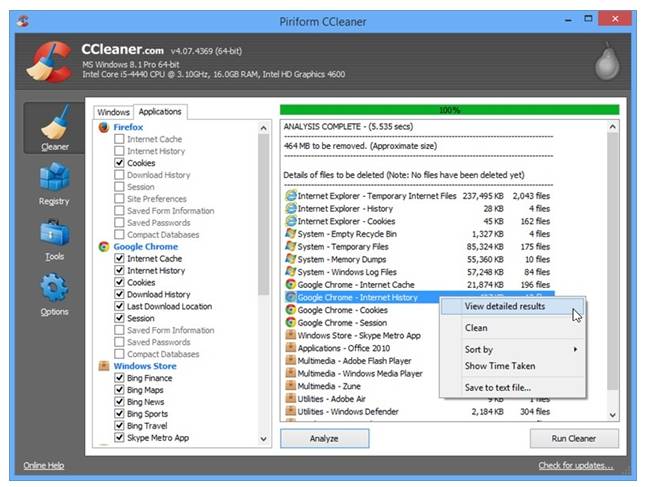This screenshot has width=647, height=487.
Task: Enable Chrome Saved Passwords checkbox
Action: click(x=119, y=342)
